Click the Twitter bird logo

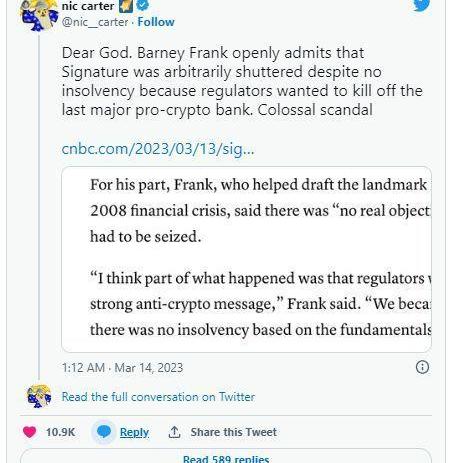[422, 5]
